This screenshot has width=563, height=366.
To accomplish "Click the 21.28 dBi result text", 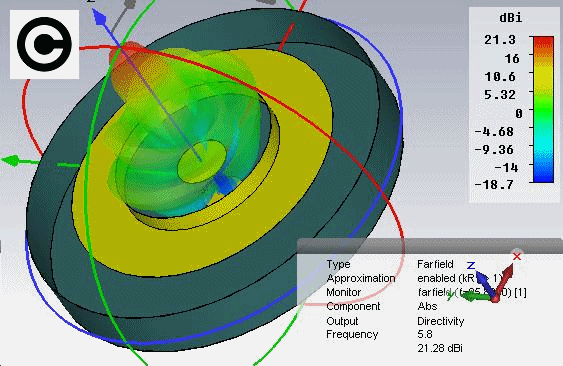I will pos(440,348).
